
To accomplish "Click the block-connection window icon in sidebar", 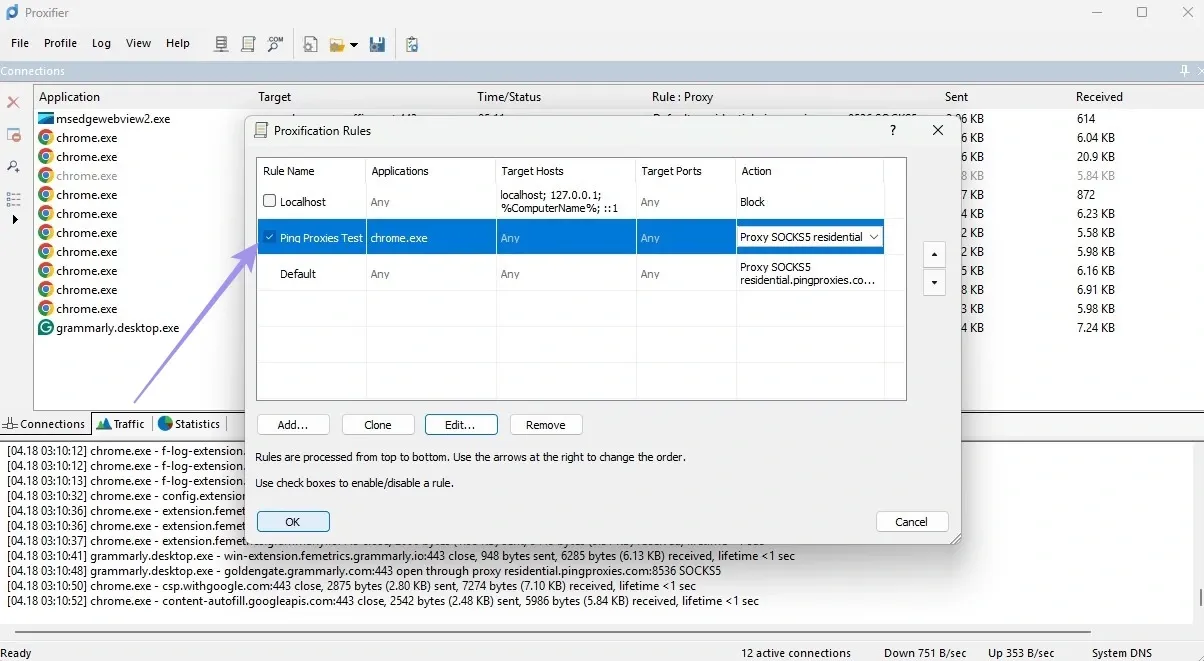I will click(x=14, y=135).
